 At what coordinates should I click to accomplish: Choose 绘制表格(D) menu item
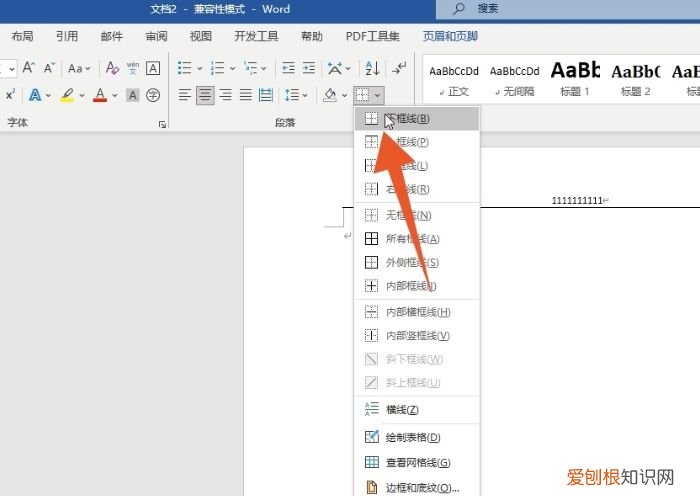coord(417,437)
